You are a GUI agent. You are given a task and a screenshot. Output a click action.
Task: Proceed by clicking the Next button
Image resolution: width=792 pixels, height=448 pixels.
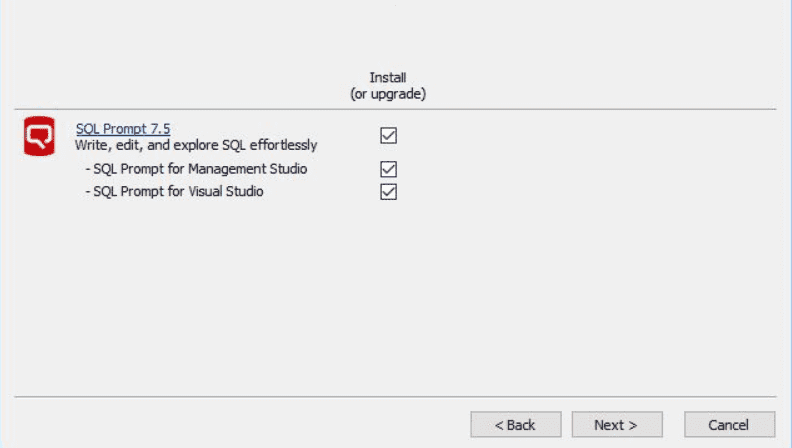coord(617,425)
